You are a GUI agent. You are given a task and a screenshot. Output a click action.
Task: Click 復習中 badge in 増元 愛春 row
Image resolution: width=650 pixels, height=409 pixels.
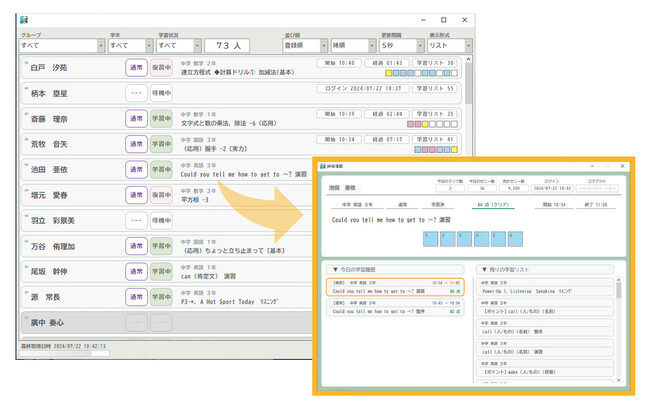[161, 195]
